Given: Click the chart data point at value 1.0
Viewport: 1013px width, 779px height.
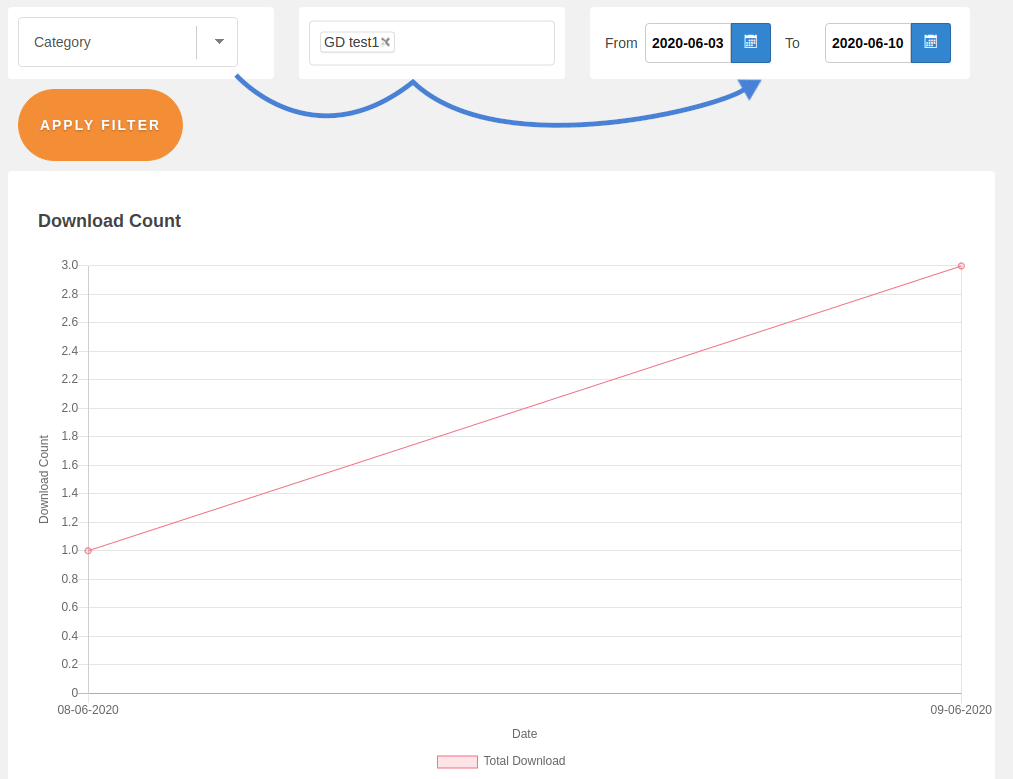Looking at the screenshot, I should 88,551.
